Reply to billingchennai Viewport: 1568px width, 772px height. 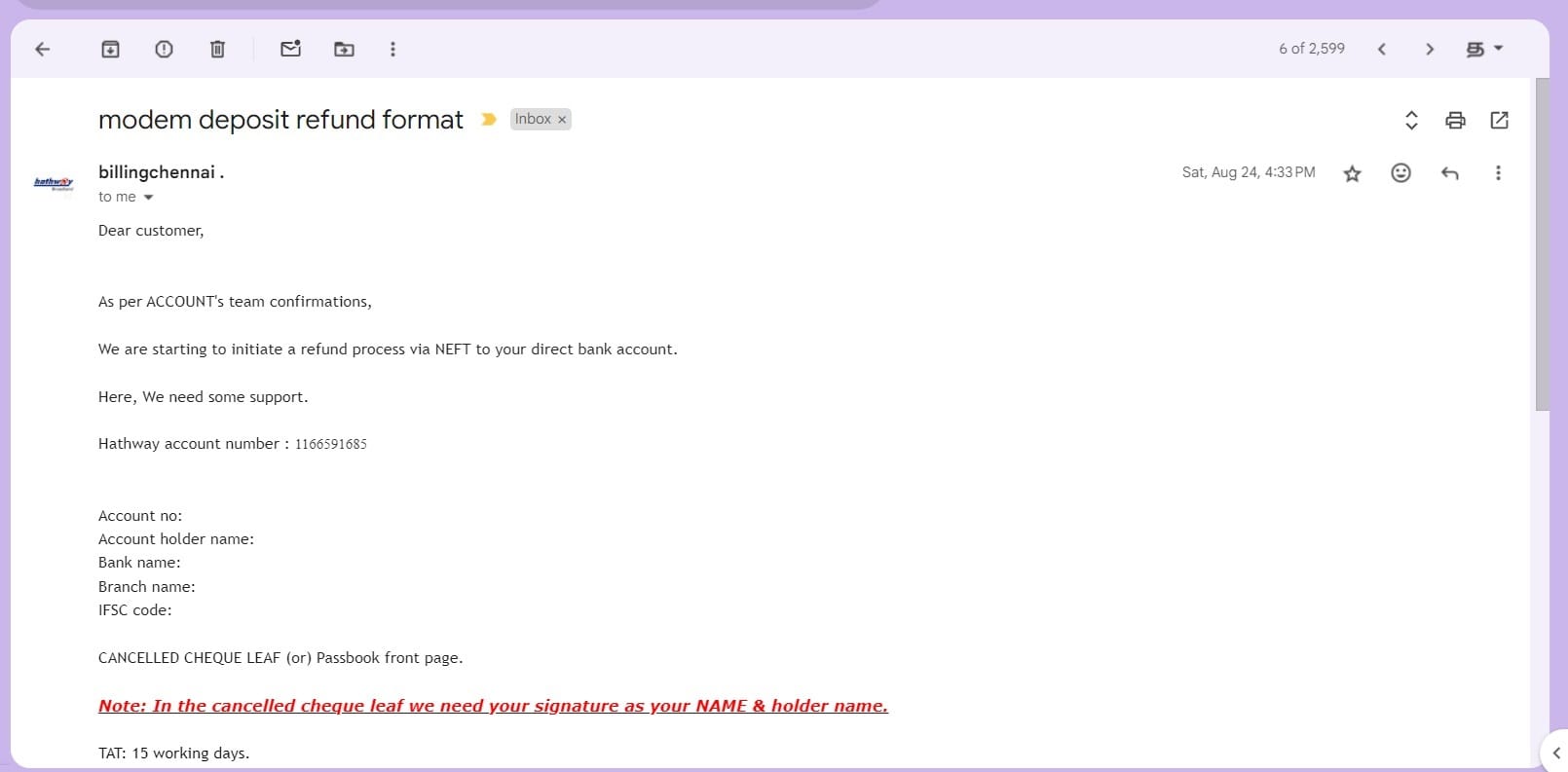tap(1449, 173)
